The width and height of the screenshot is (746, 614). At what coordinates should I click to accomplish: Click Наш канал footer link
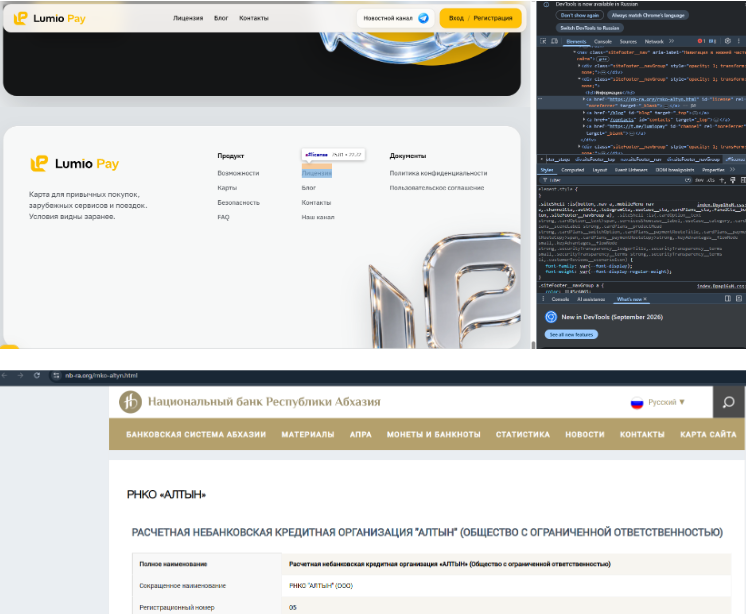318,217
